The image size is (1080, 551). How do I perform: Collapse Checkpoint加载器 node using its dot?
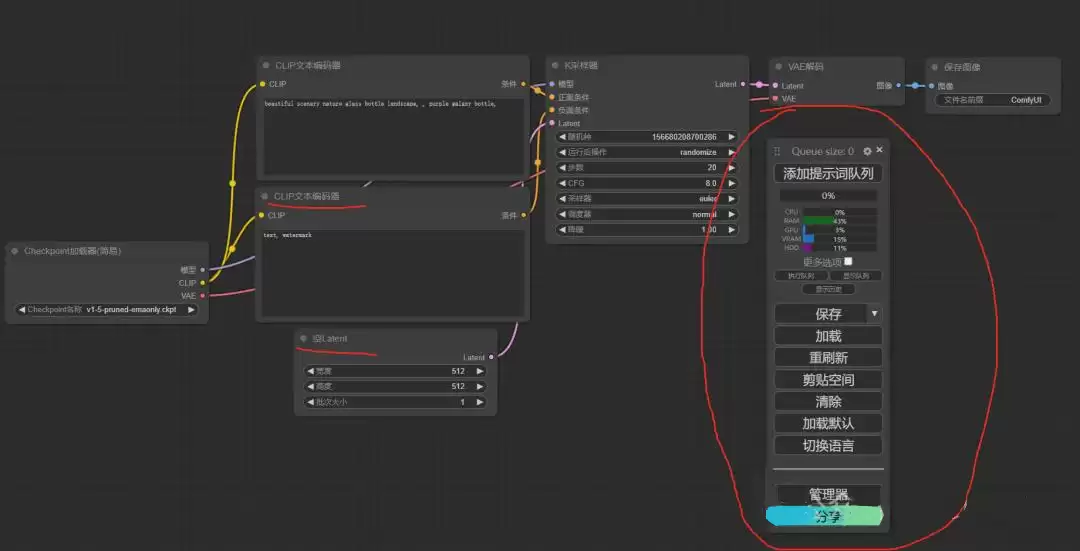click(x=14, y=251)
